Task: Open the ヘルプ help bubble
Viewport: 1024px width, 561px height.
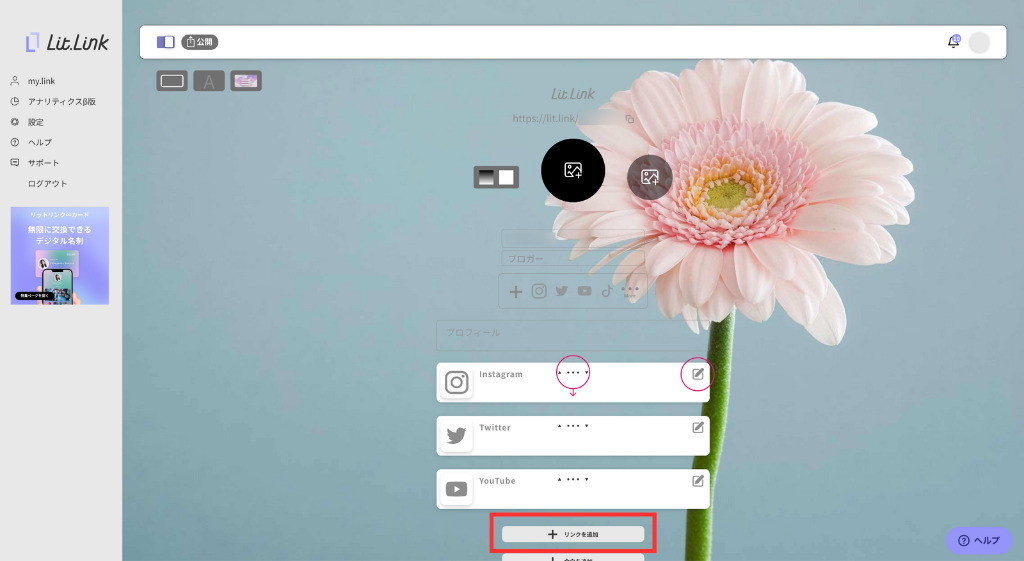Action: pos(978,540)
